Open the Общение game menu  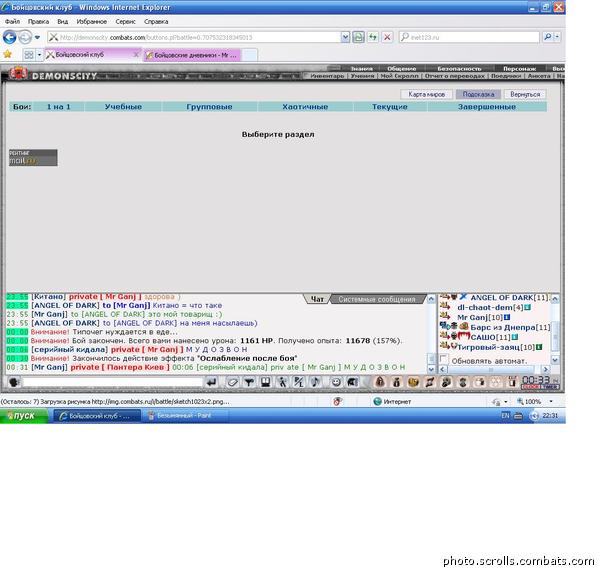(401, 69)
